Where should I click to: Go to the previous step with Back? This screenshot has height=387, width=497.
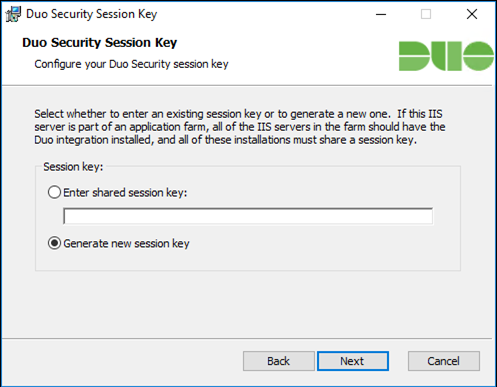coord(279,361)
